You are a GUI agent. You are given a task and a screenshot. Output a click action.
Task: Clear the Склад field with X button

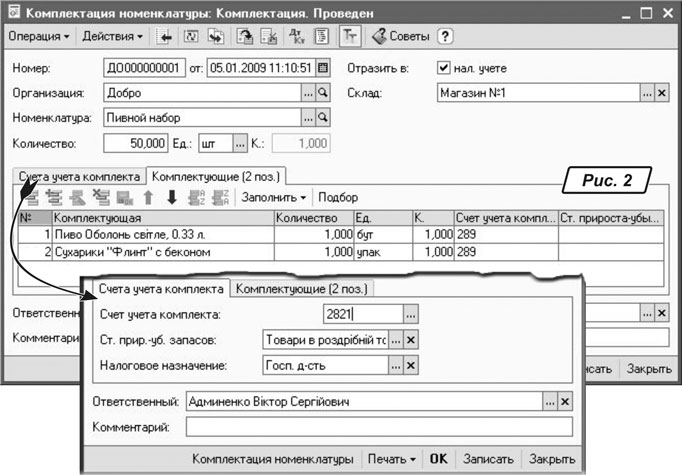pyautogui.click(x=663, y=93)
